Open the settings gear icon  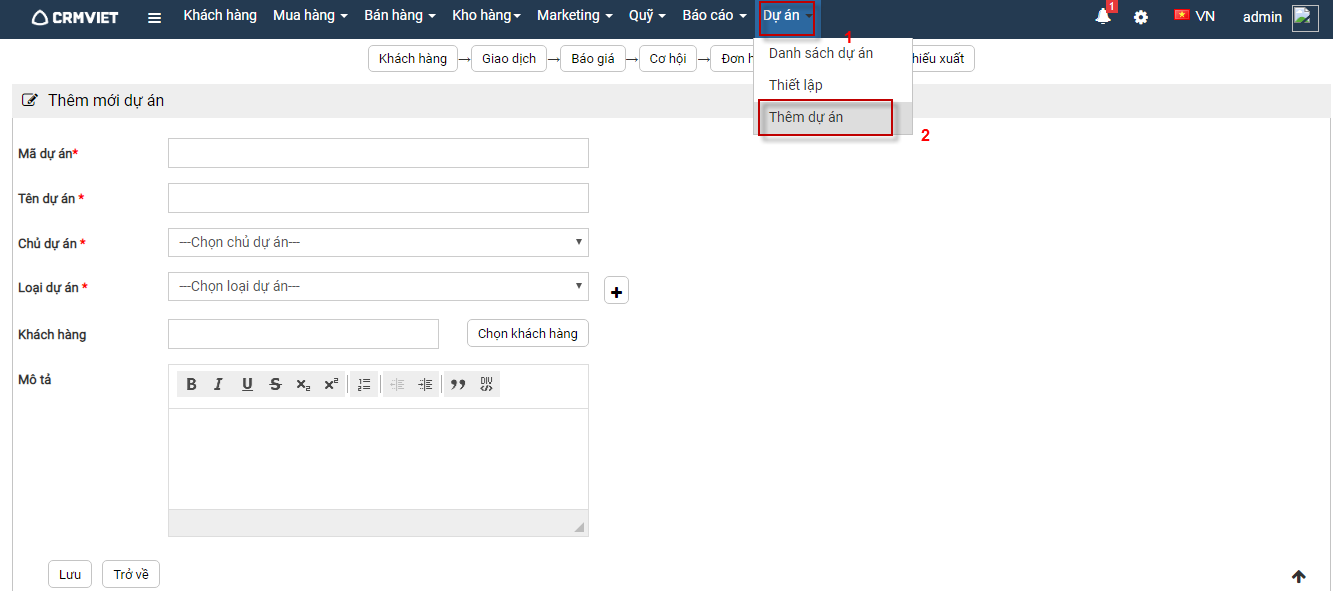tap(1141, 17)
